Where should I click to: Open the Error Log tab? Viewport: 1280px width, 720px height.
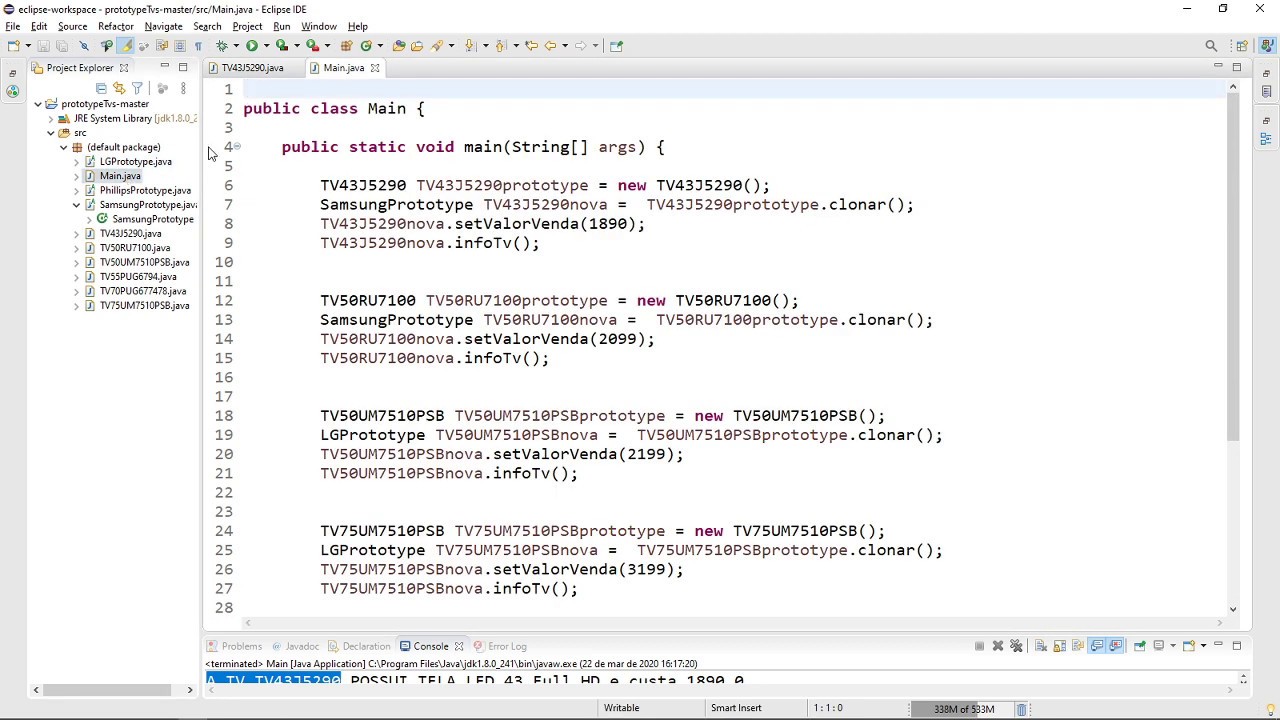click(500, 646)
